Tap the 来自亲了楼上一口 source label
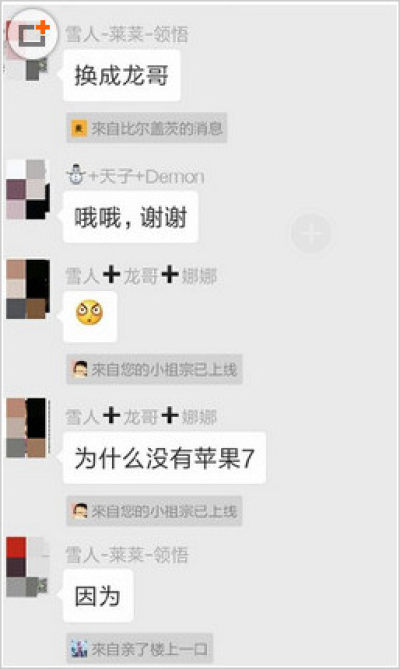 tap(139, 649)
